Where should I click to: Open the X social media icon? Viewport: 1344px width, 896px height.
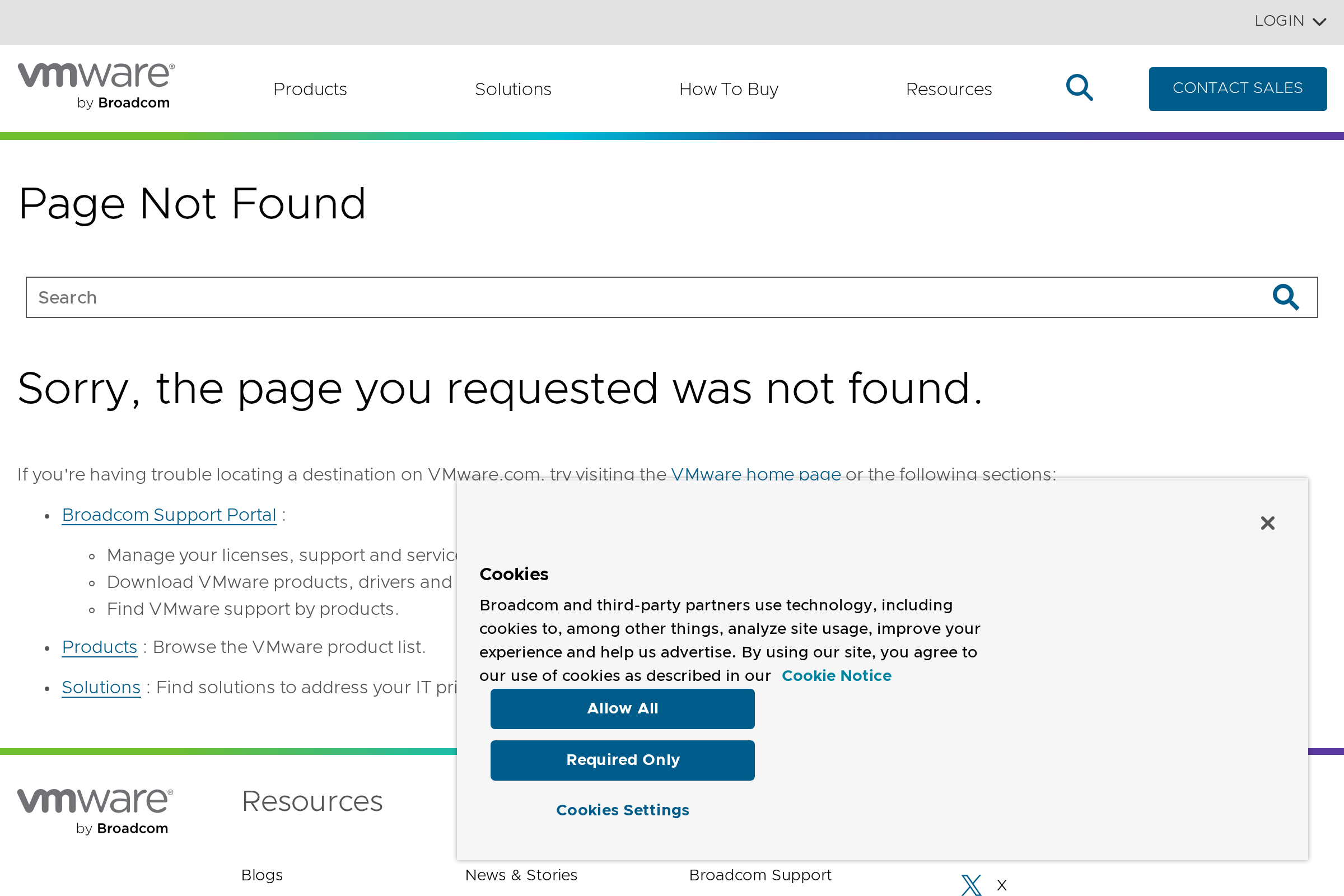coord(971,885)
